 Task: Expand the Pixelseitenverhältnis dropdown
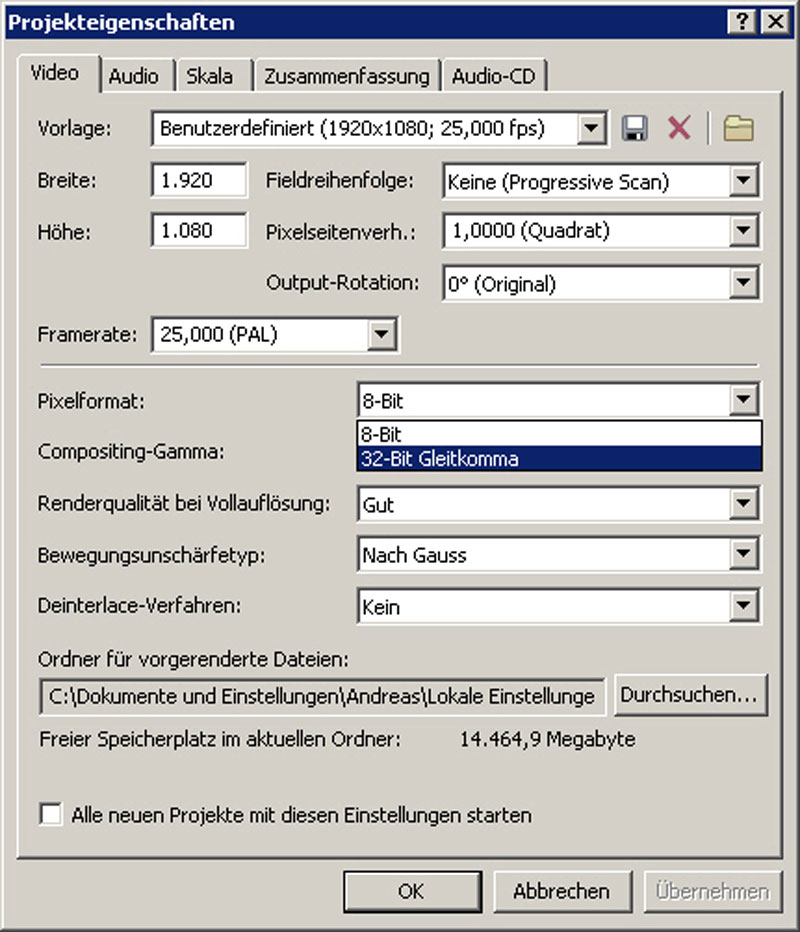pos(741,232)
